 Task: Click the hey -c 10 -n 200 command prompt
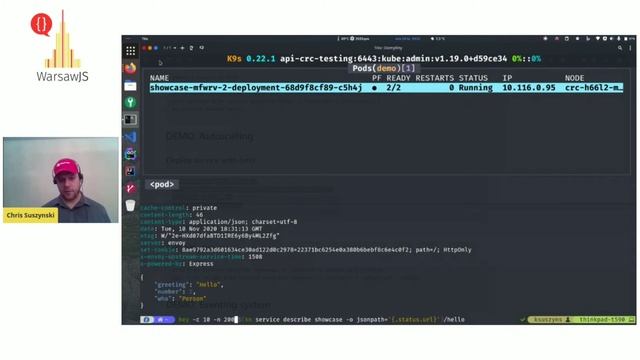tap(207, 320)
